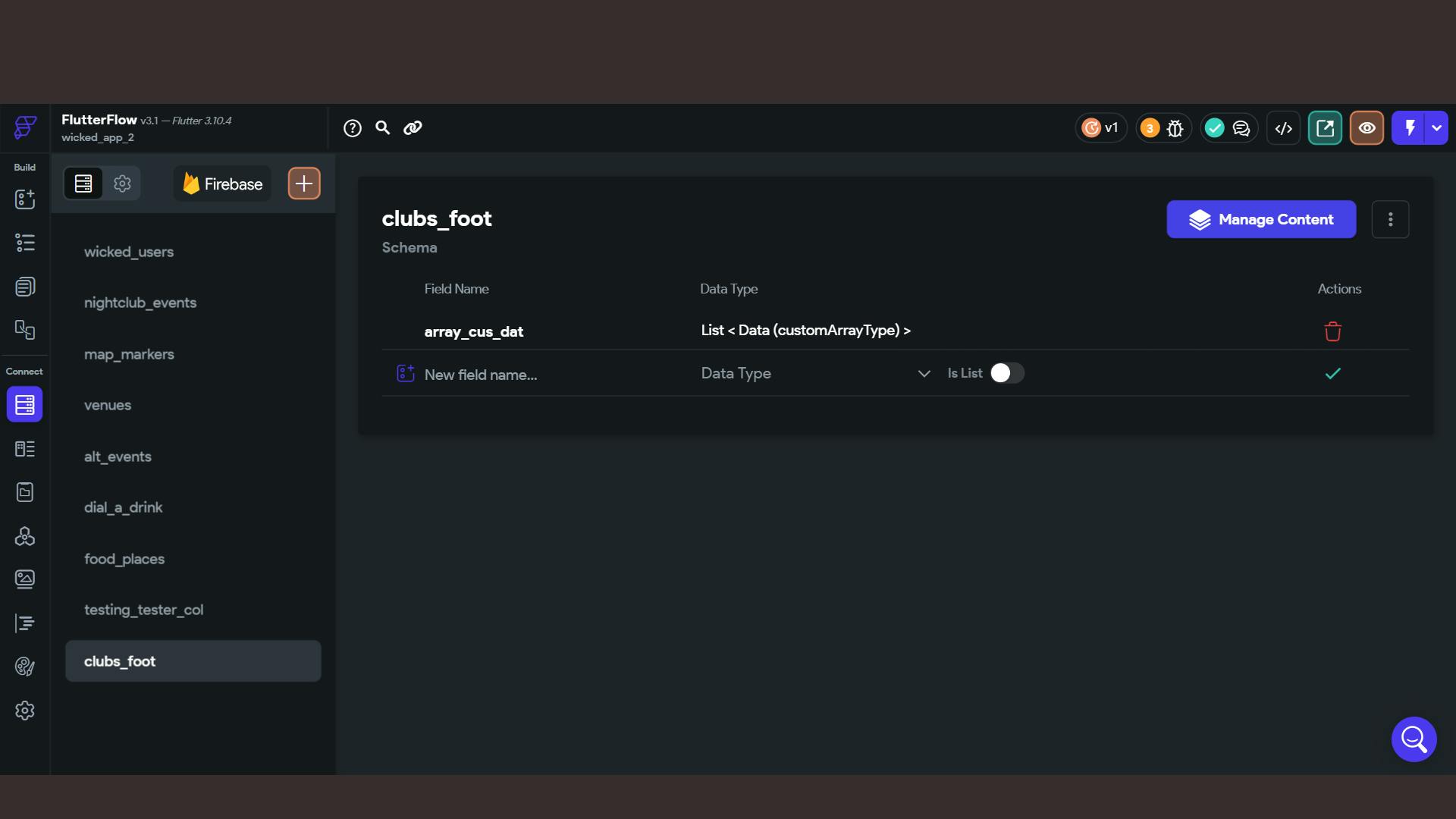This screenshot has width=1456, height=819.
Task: Add a new collection with the plus button
Action: tap(303, 184)
